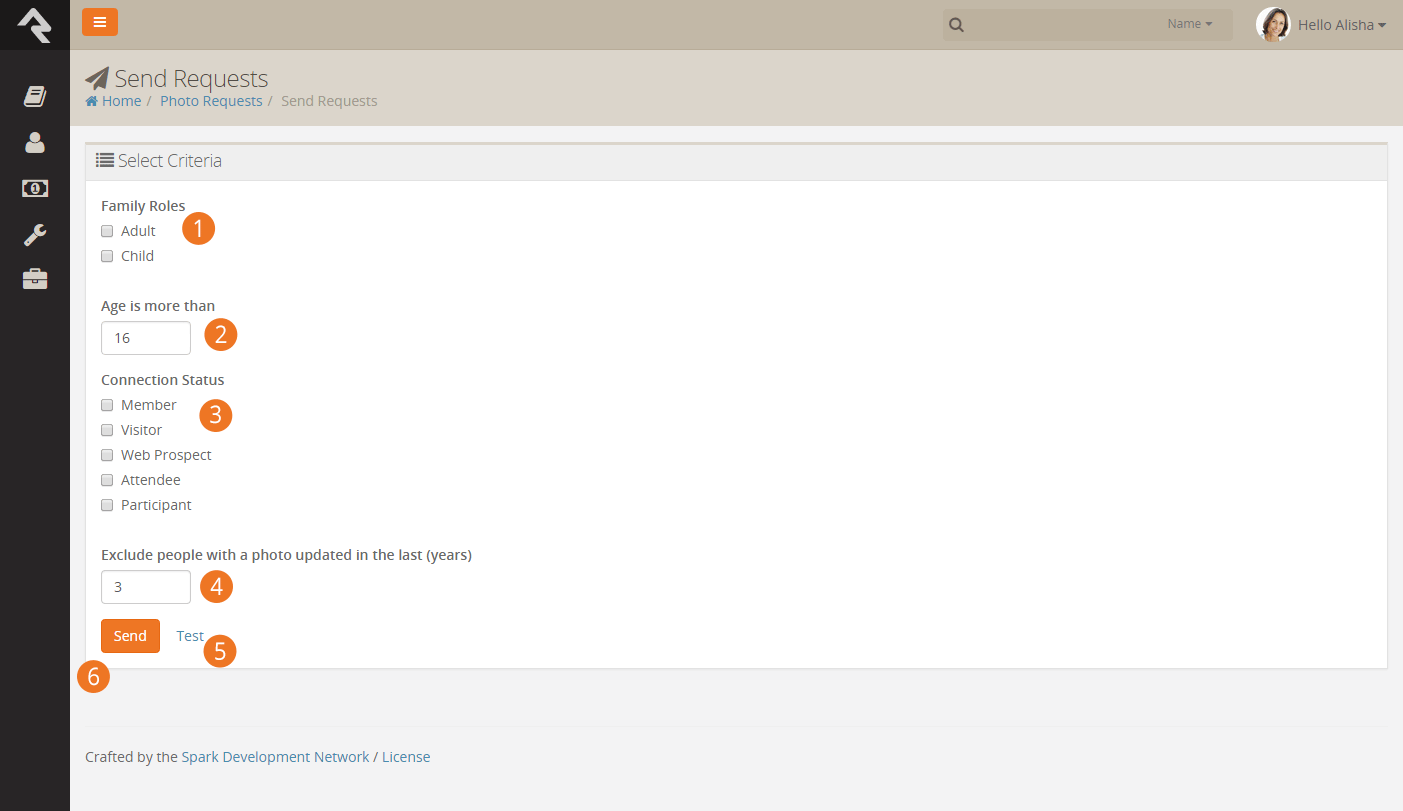The height and width of the screenshot is (811, 1403).
Task: Tick the Participant checkbox
Action: [107, 505]
